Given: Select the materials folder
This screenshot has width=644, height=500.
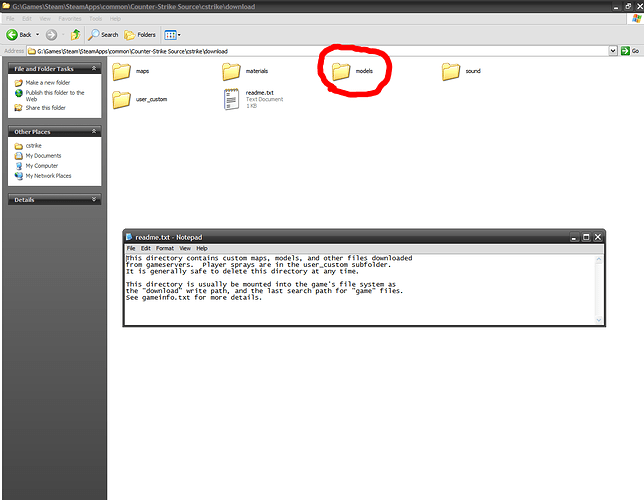Looking at the screenshot, I should [245, 71].
